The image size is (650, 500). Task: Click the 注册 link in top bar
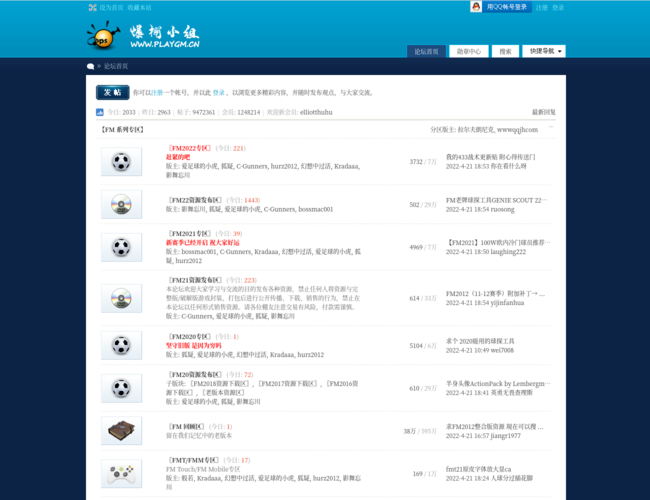coord(542,7)
